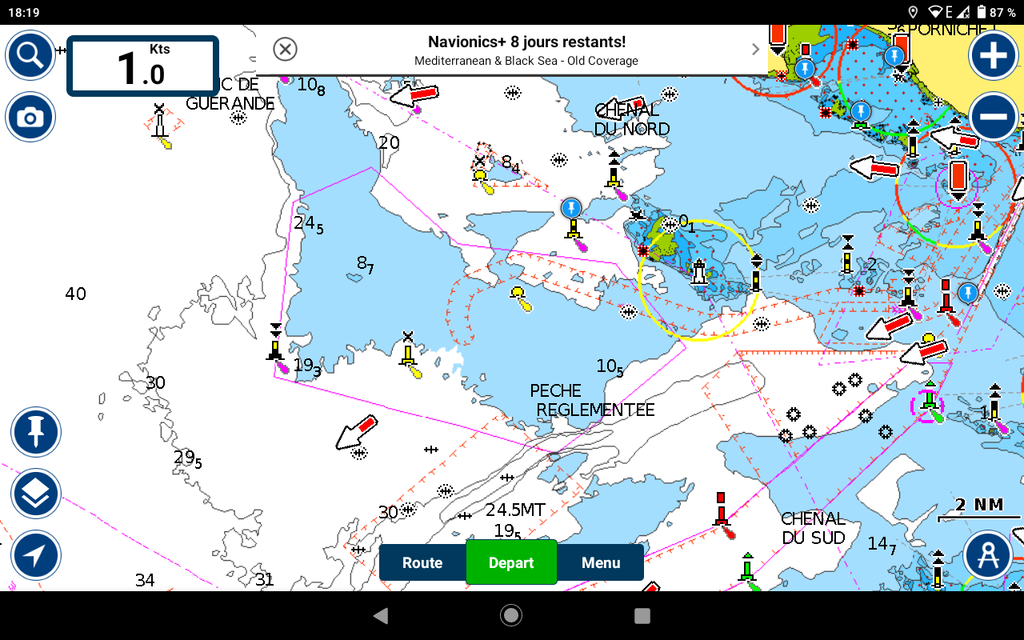Tap the 29.5 depth sounding
Image resolution: width=1024 pixels, height=640 pixels.
(187, 458)
